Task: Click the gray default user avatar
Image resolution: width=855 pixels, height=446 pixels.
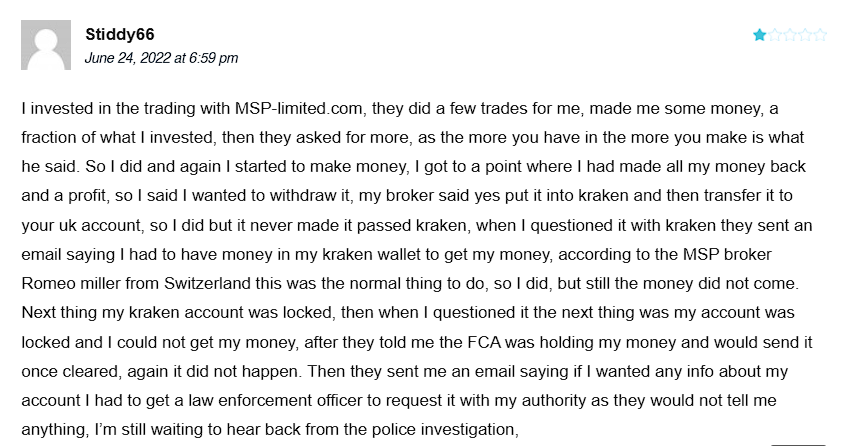Action: 46,45
